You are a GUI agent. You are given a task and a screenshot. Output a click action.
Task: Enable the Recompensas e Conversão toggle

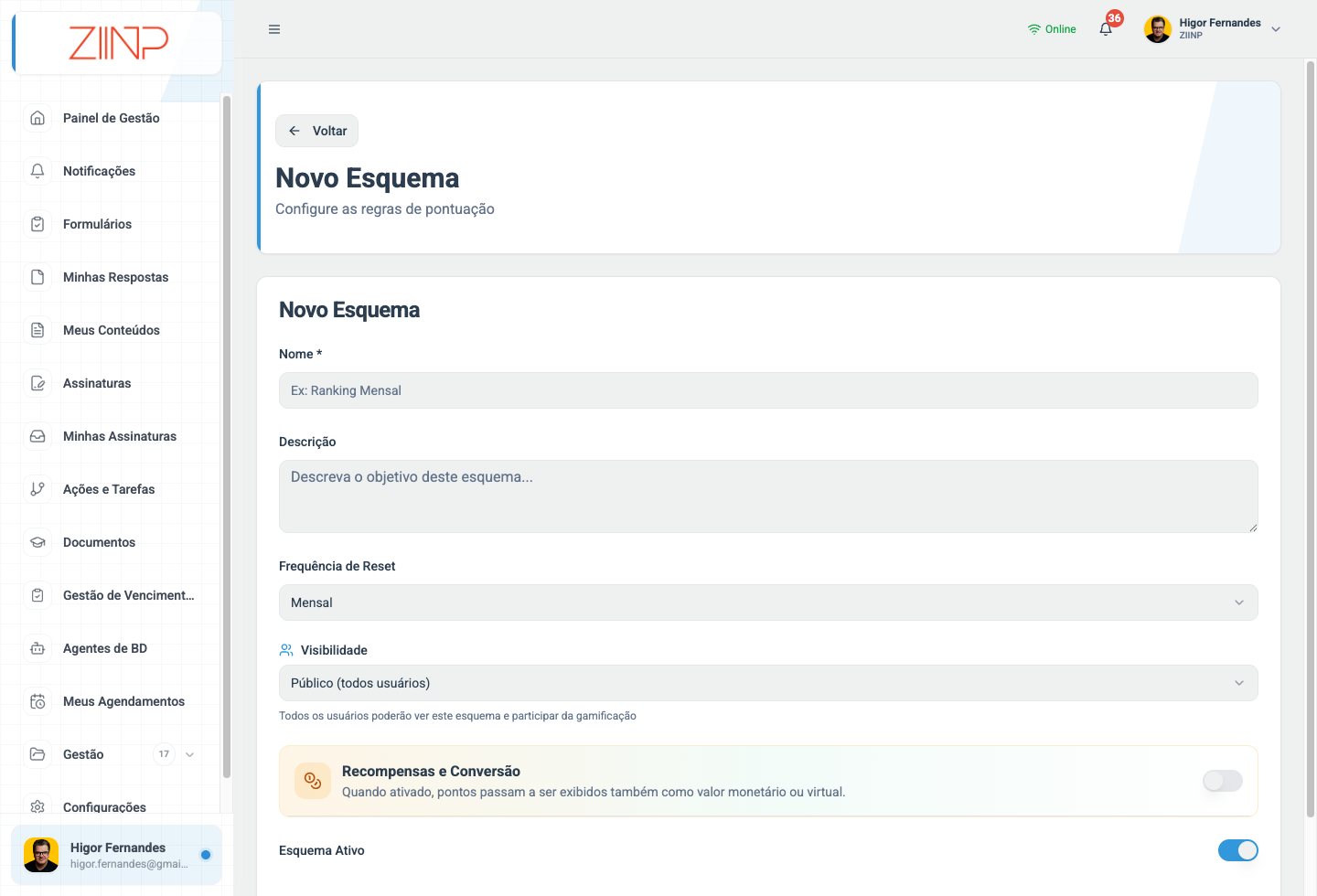(x=1223, y=781)
